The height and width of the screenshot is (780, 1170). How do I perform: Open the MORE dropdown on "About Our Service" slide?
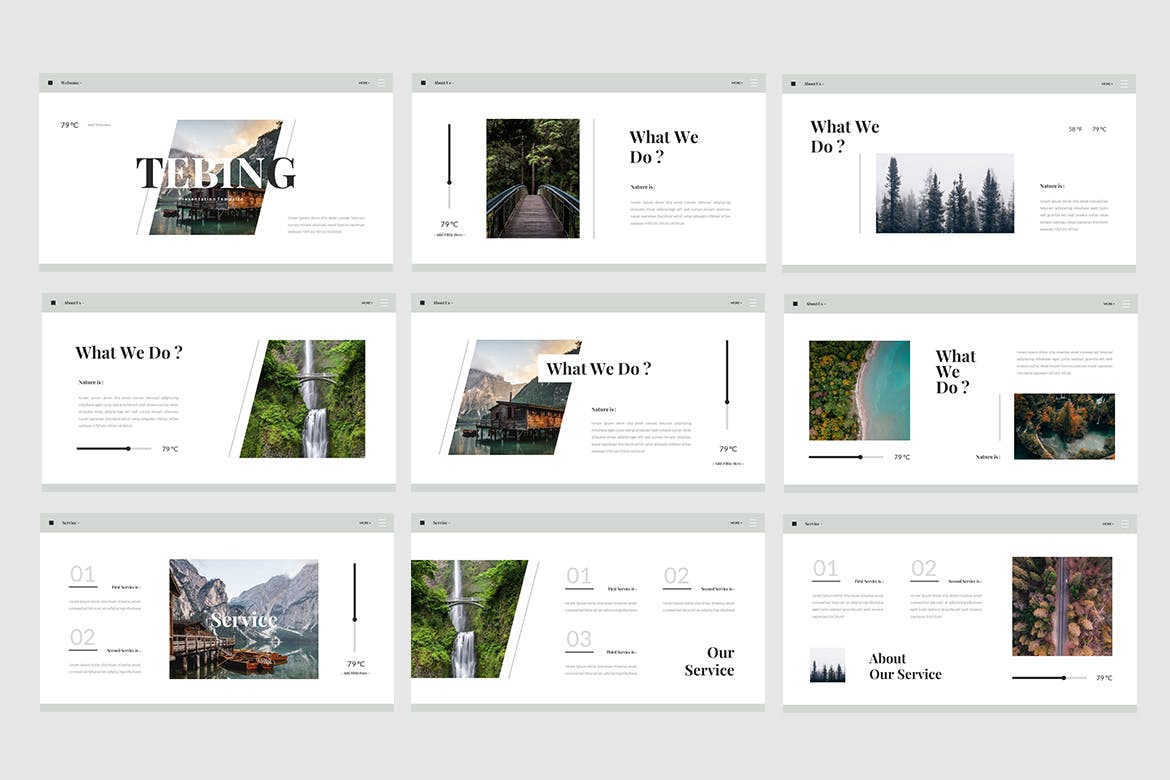click(x=1107, y=523)
